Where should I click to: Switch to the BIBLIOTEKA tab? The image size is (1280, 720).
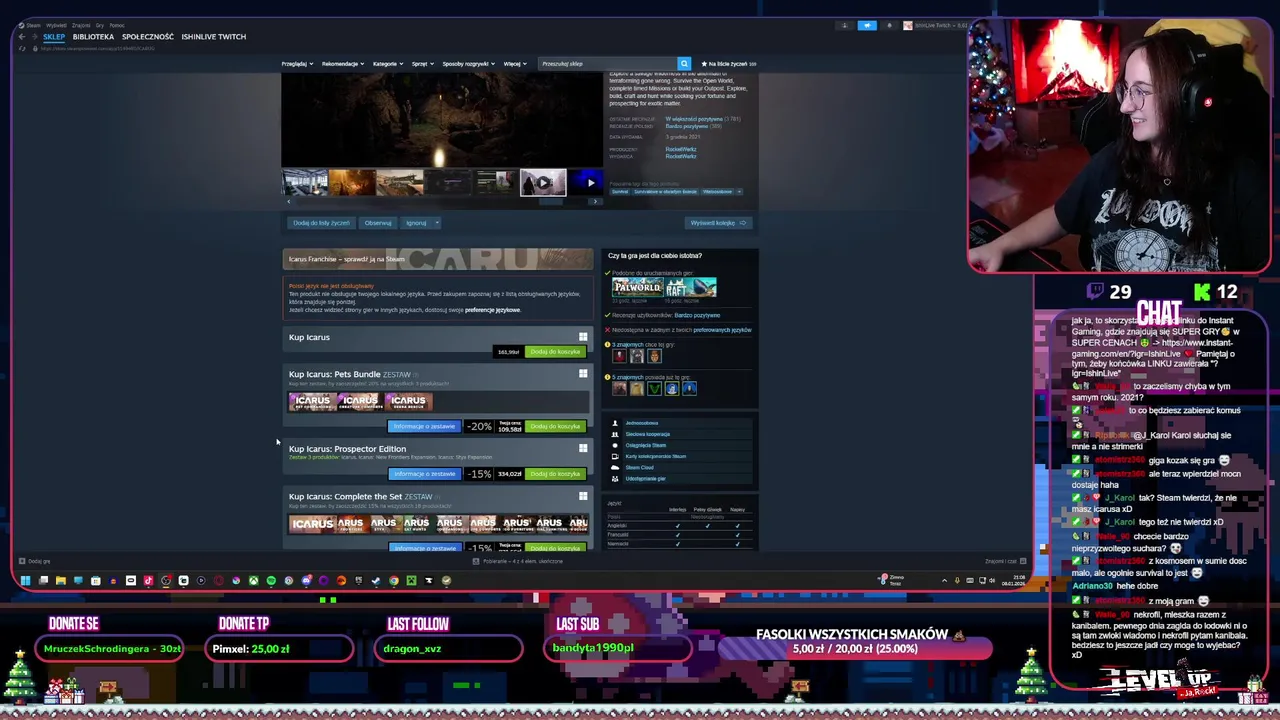[x=93, y=37]
